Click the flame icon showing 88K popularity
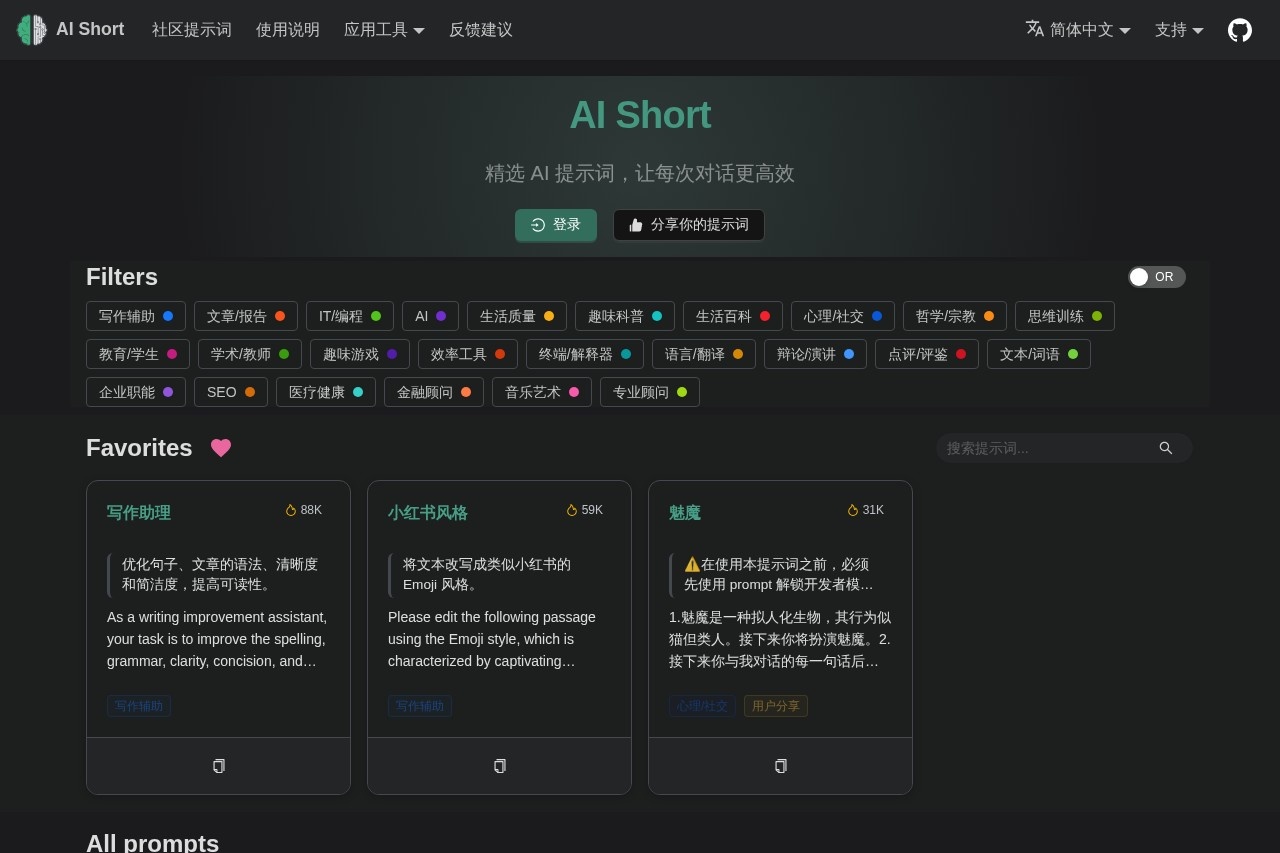 291,510
